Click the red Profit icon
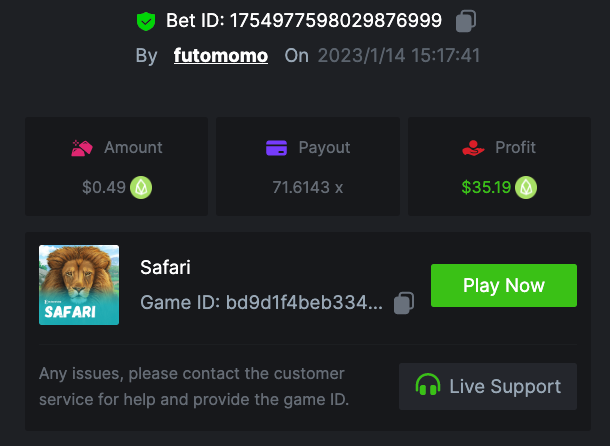Viewport: 610px width, 446px height. click(473, 148)
